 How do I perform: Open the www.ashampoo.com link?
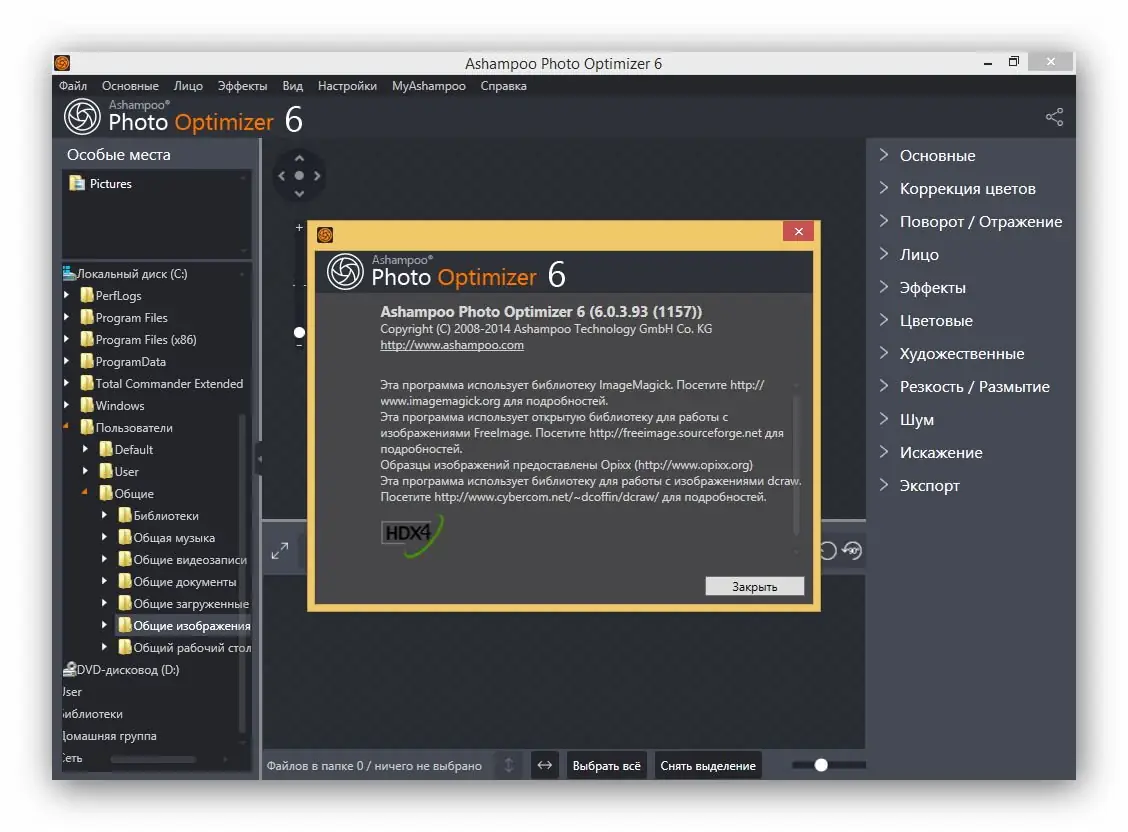pyautogui.click(x=452, y=345)
